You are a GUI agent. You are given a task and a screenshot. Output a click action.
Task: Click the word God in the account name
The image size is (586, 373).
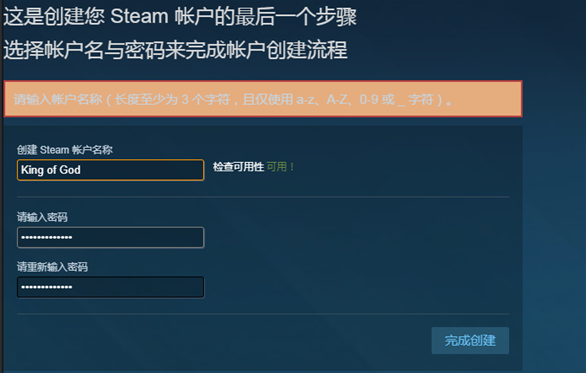70,170
